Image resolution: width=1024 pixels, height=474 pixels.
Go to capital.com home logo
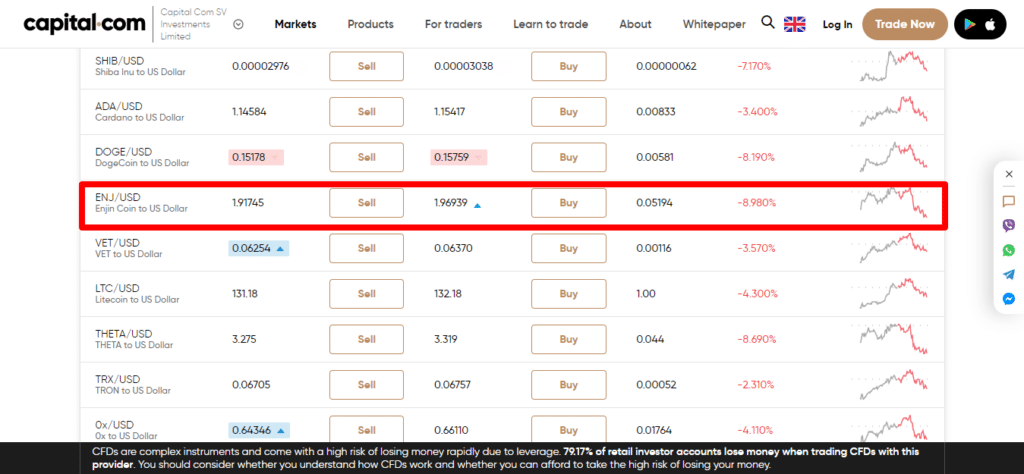(84, 24)
